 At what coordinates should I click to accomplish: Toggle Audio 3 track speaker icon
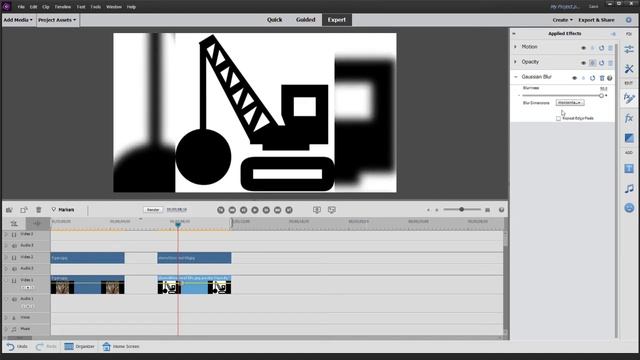14,246
